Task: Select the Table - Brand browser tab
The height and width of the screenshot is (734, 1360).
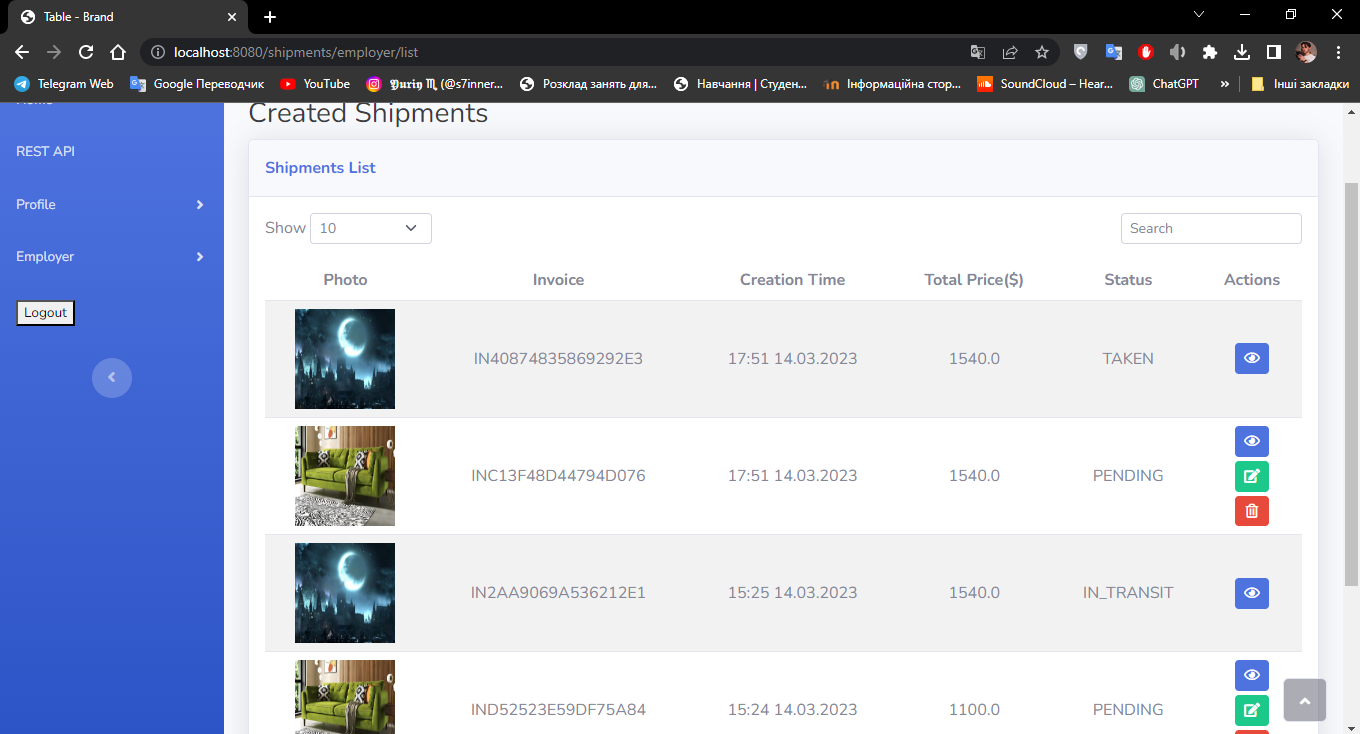Action: coord(128,17)
